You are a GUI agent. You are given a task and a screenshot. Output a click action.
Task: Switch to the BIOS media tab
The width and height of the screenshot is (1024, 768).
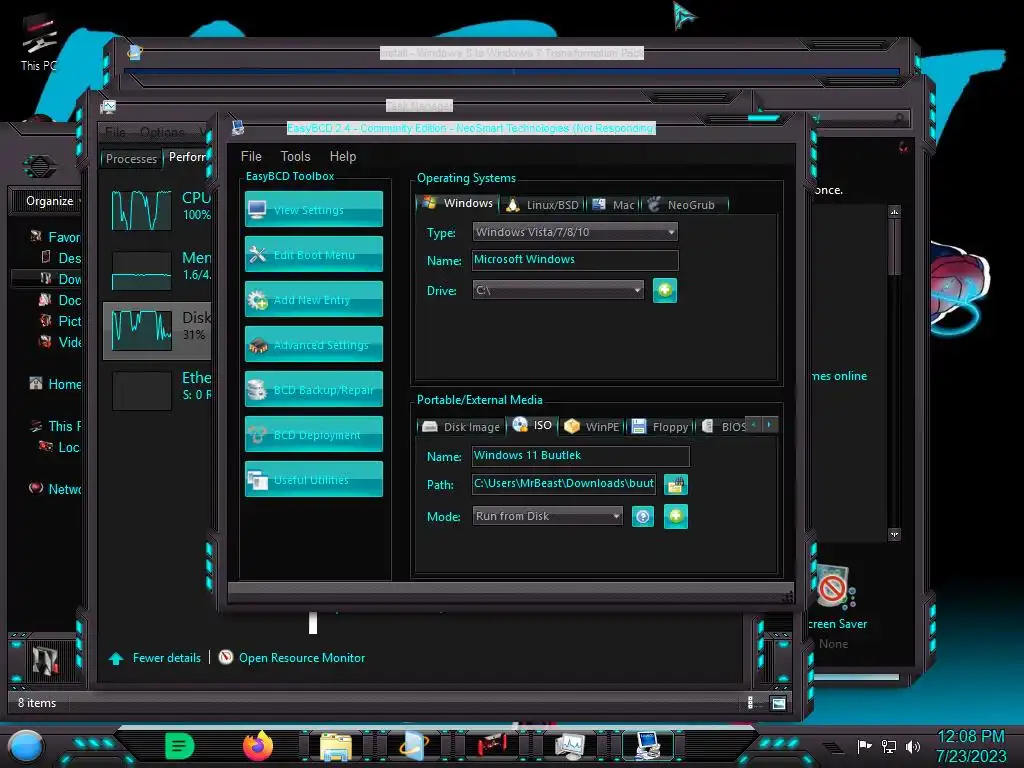click(724, 426)
